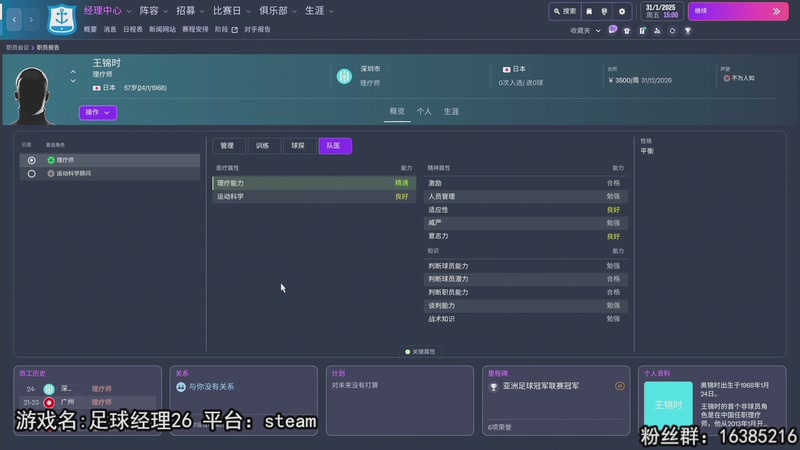Screen dimensions: 800x450
Task: Open the club anchor badge
Action: (x=62, y=19)
